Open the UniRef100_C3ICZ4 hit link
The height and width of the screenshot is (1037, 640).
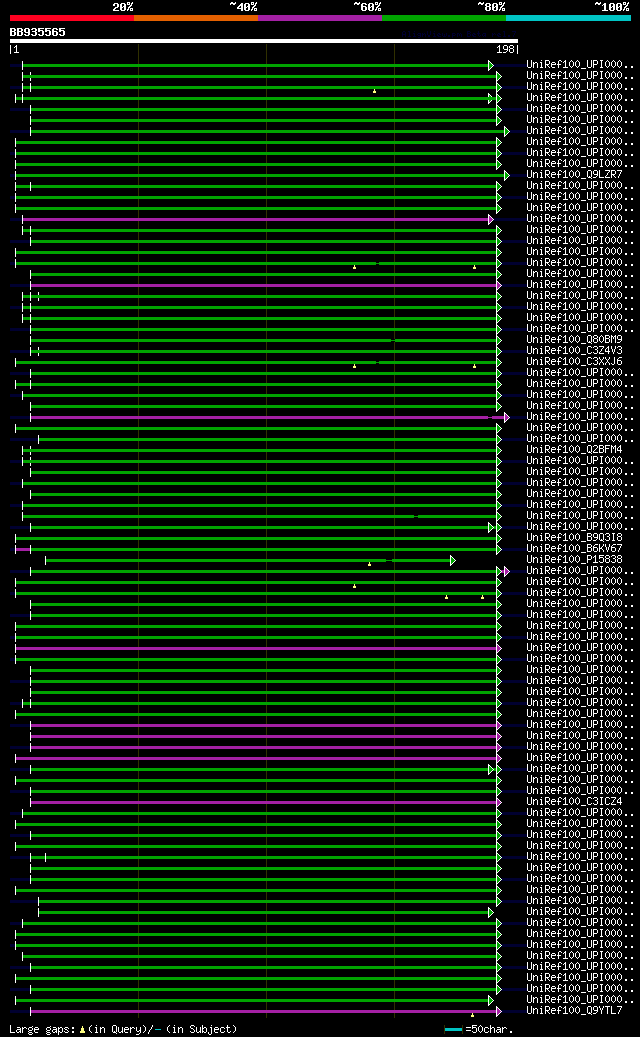(574, 802)
